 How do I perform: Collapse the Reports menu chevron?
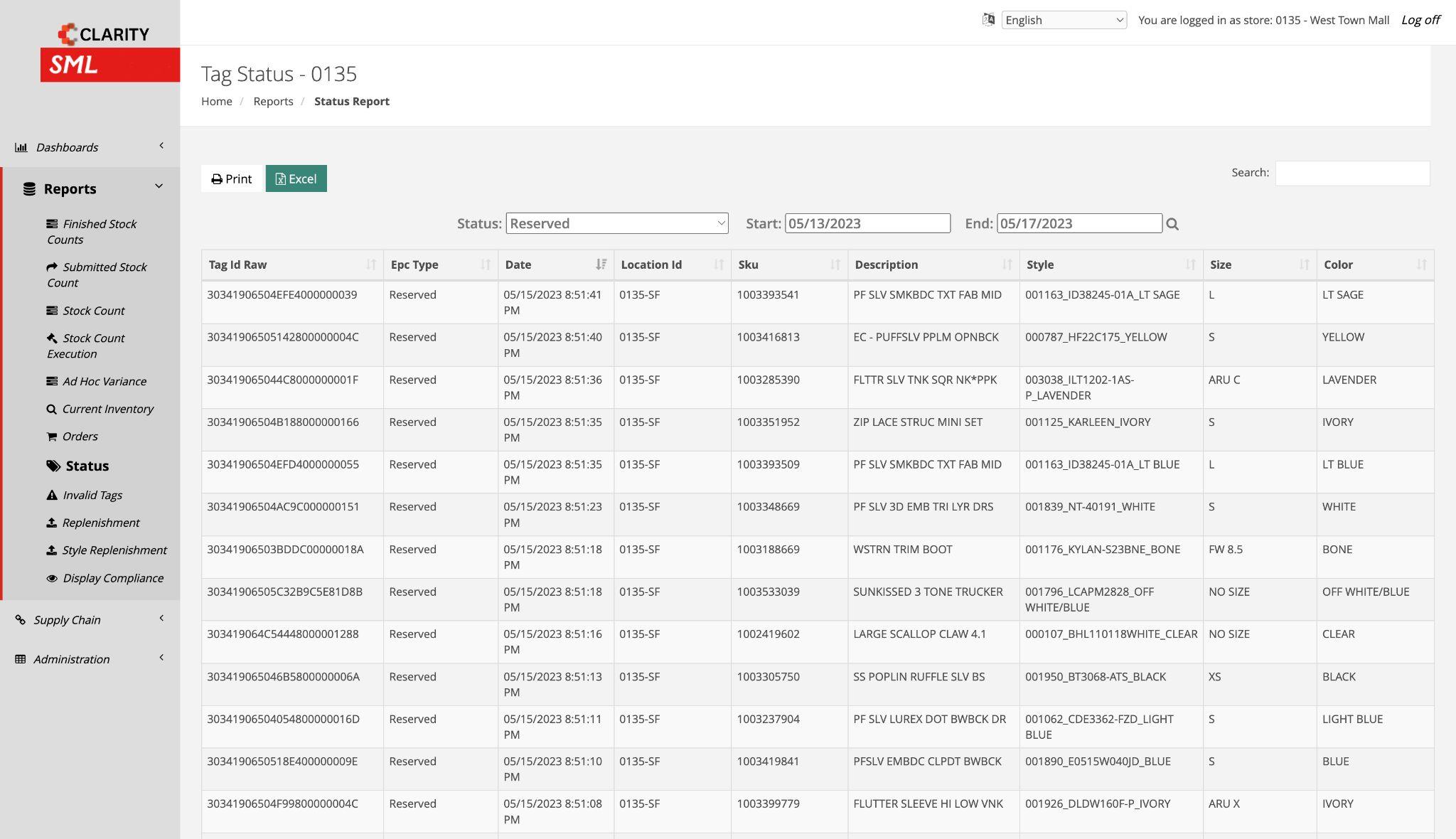coord(159,186)
